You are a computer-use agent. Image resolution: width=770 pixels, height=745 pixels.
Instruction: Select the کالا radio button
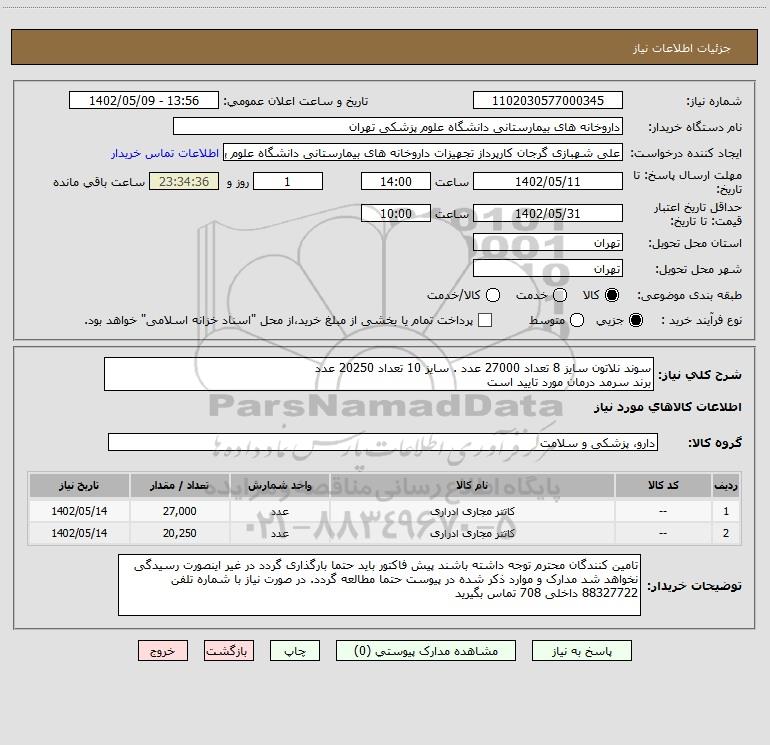pyautogui.click(x=612, y=295)
